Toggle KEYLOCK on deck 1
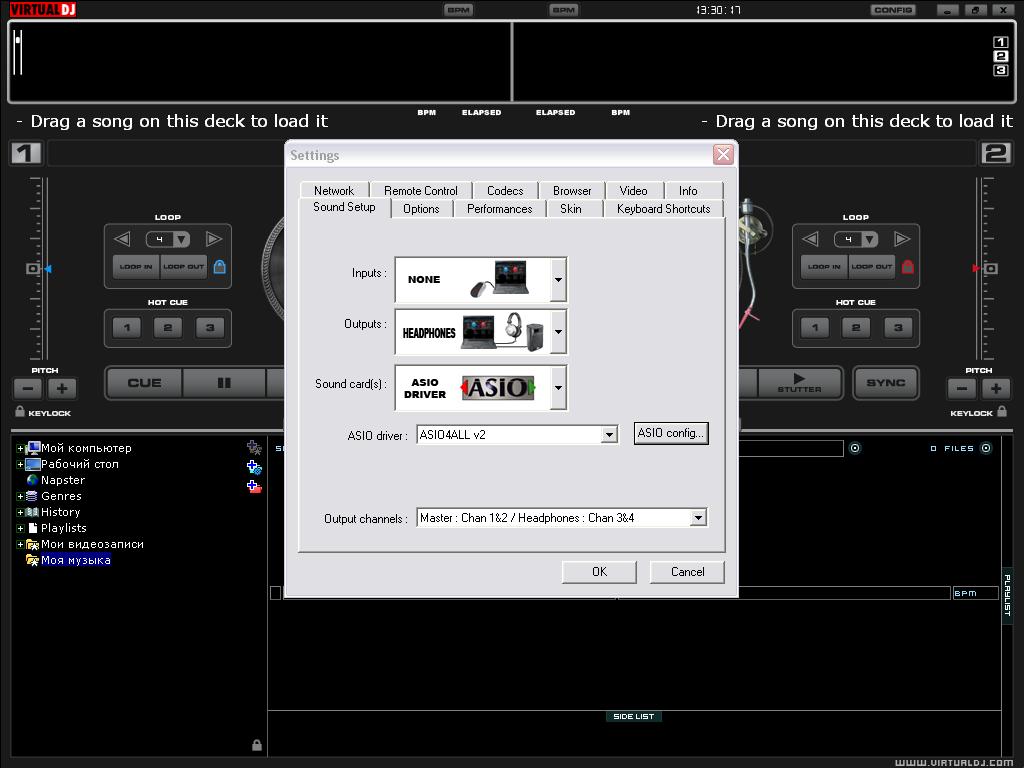1024x768 pixels. tap(43, 413)
